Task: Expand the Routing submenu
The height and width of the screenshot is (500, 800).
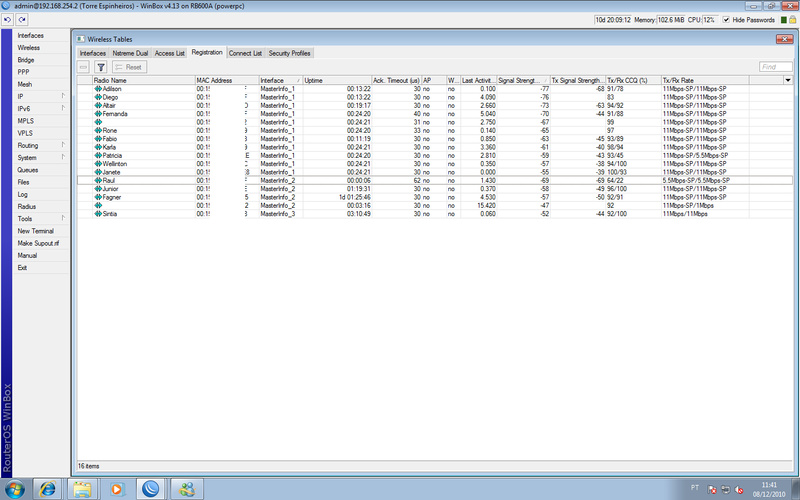Action: tap(63, 145)
